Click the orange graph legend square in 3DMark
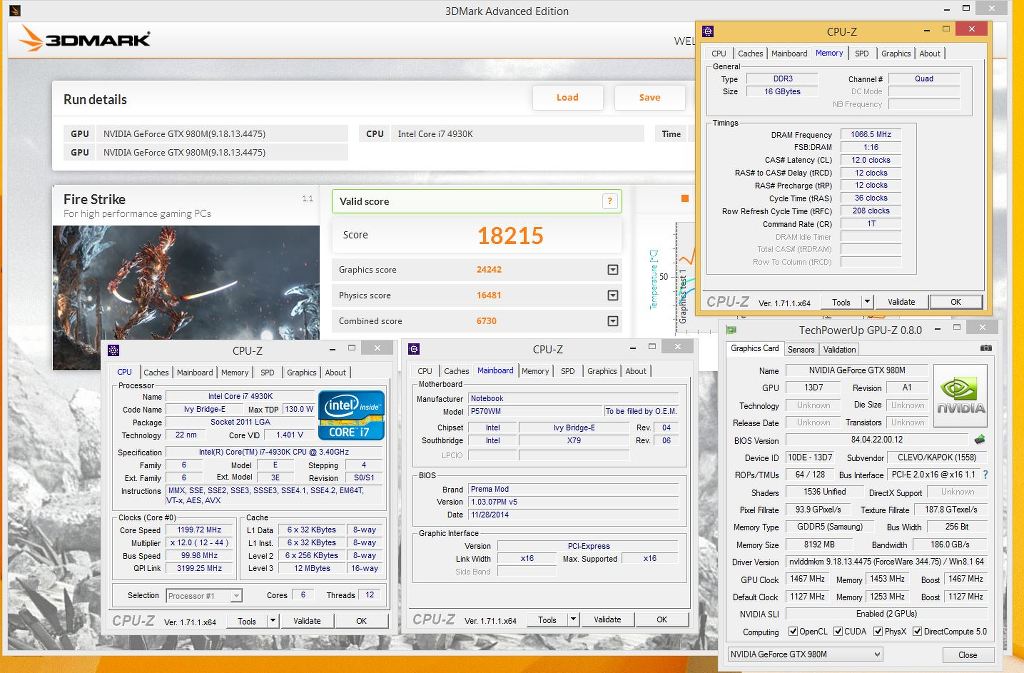 tap(684, 198)
